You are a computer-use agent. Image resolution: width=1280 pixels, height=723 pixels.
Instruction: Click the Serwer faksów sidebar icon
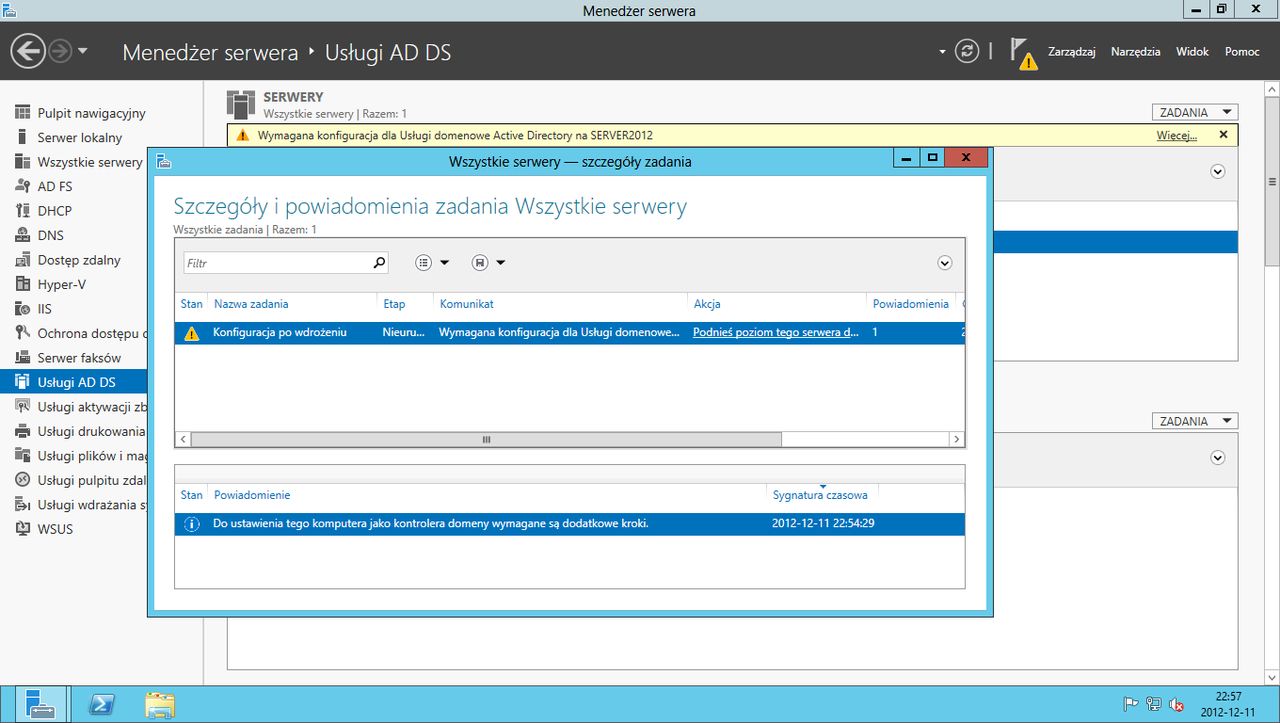(x=22, y=358)
